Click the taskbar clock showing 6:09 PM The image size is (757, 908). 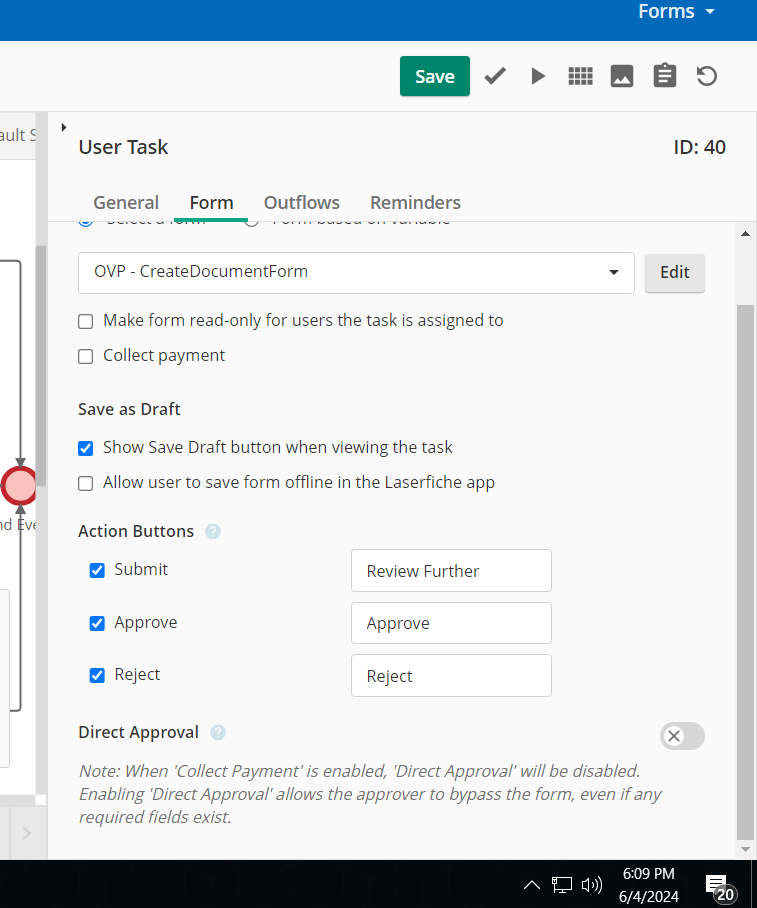coord(649,885)
